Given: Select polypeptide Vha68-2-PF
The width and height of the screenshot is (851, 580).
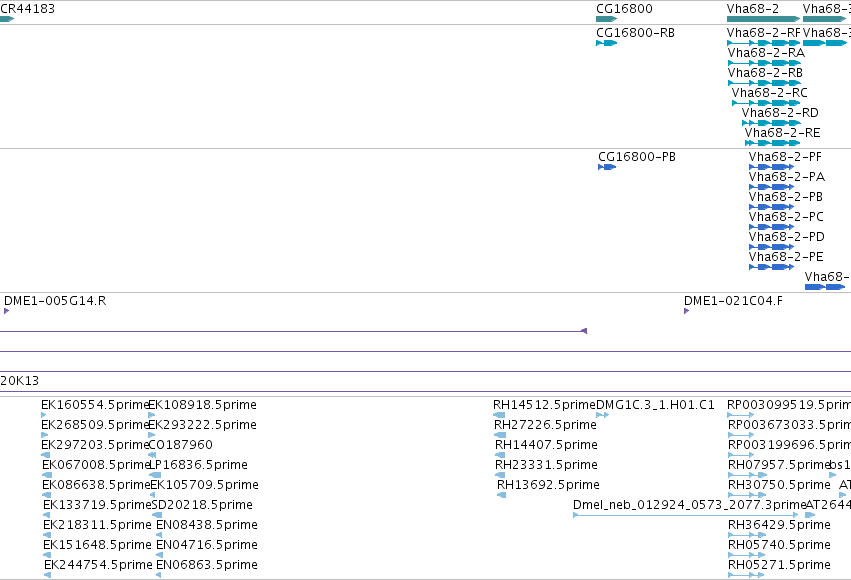Looking at the screenshot, I should tap(771, 167).
